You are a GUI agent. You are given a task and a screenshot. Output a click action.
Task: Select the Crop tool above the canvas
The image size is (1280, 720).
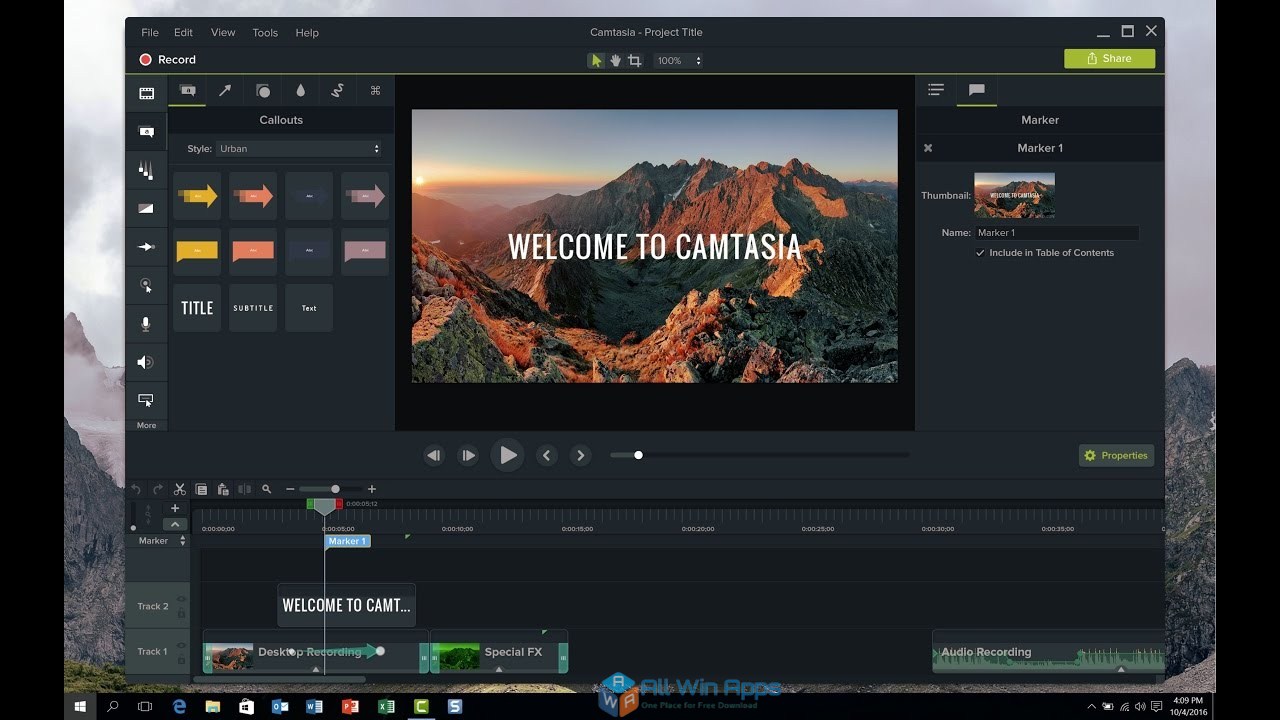(x=634, y=60)
